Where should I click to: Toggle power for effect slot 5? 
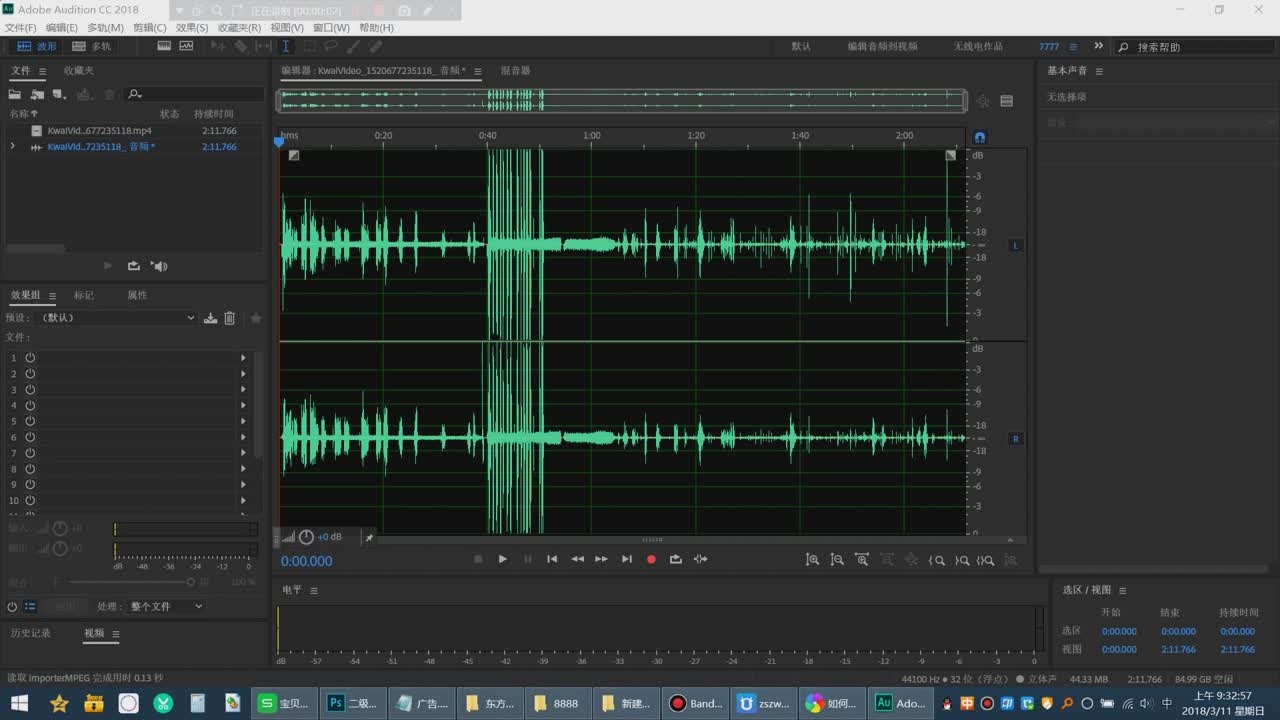pos(30,421)
